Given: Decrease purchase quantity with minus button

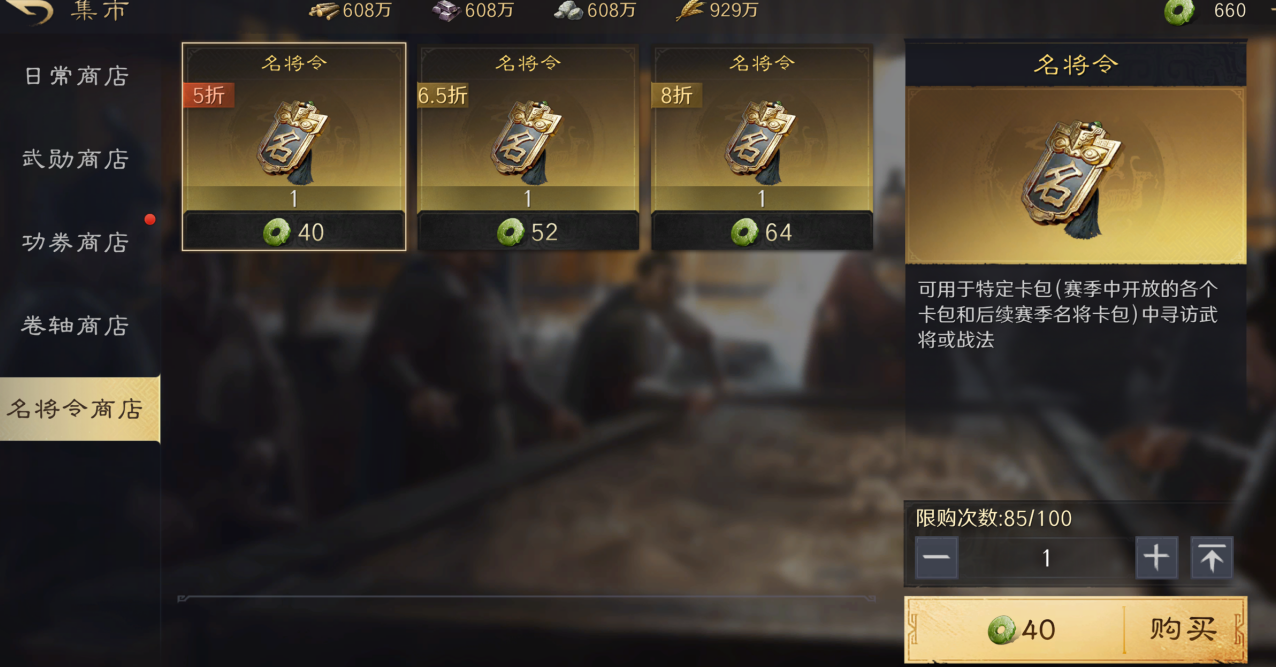Looking at the screenshot, I should coord(936,558).
